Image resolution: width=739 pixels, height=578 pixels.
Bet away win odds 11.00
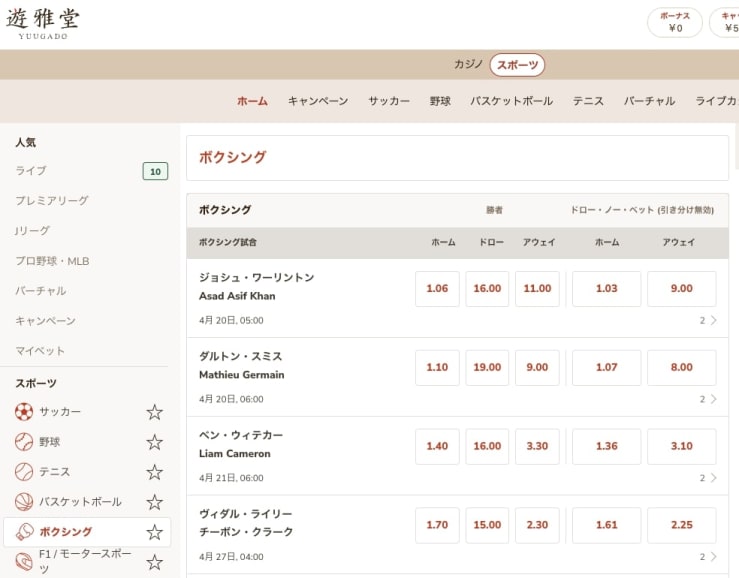coord(537,289)
